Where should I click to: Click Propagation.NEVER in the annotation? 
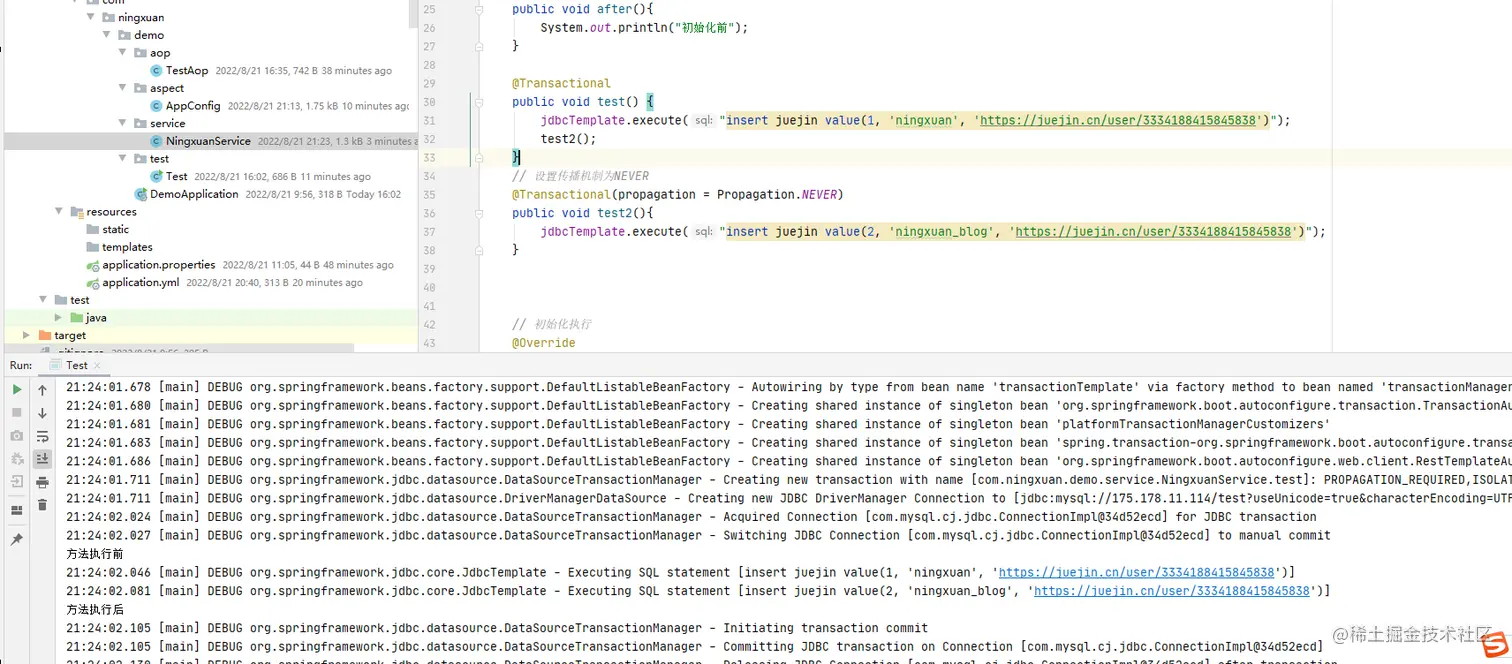pyautogui.click(x=777, y=194)
